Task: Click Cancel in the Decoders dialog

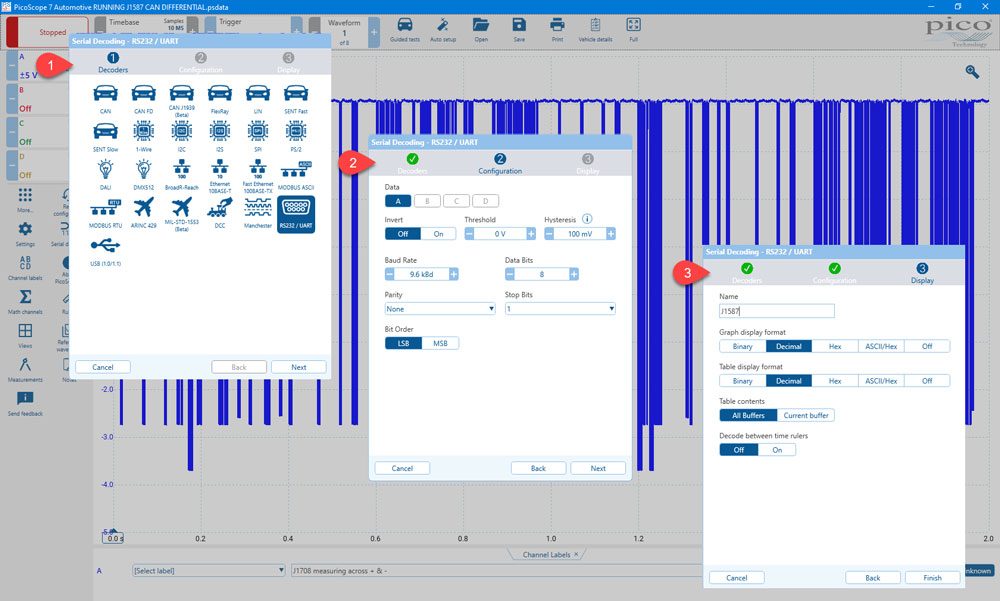Action: tap(103, 367)
